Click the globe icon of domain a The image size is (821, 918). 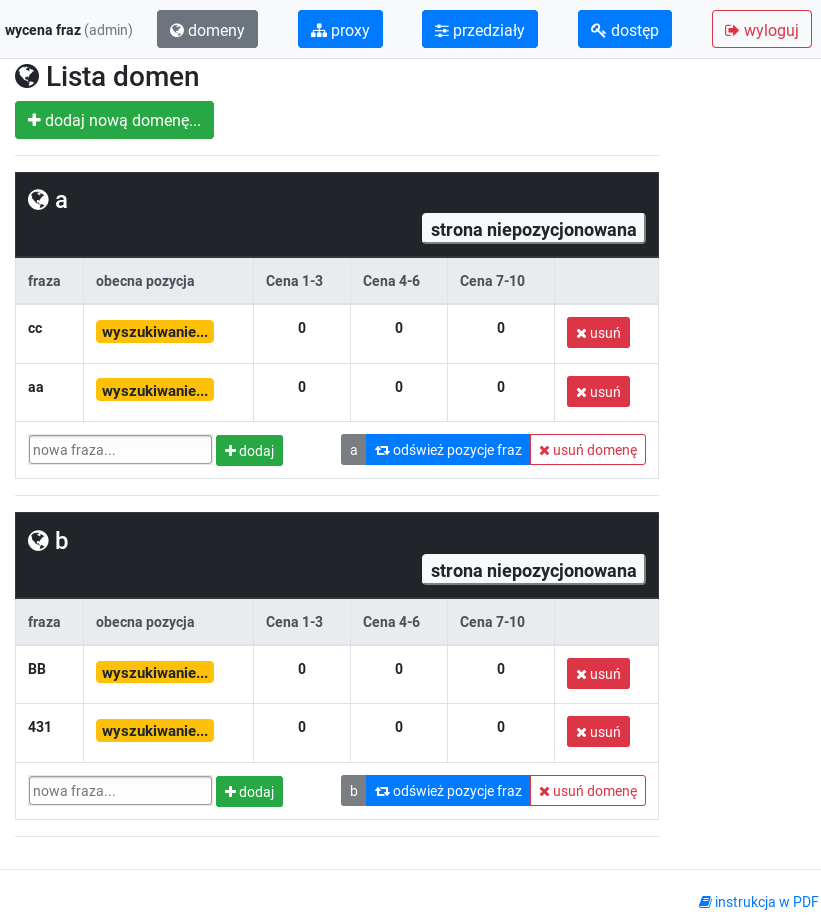point(39,200)
